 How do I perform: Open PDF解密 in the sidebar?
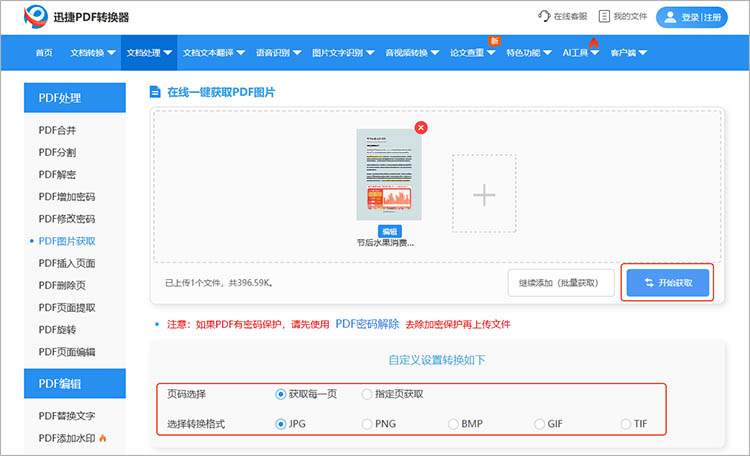[x=57, y=175]
